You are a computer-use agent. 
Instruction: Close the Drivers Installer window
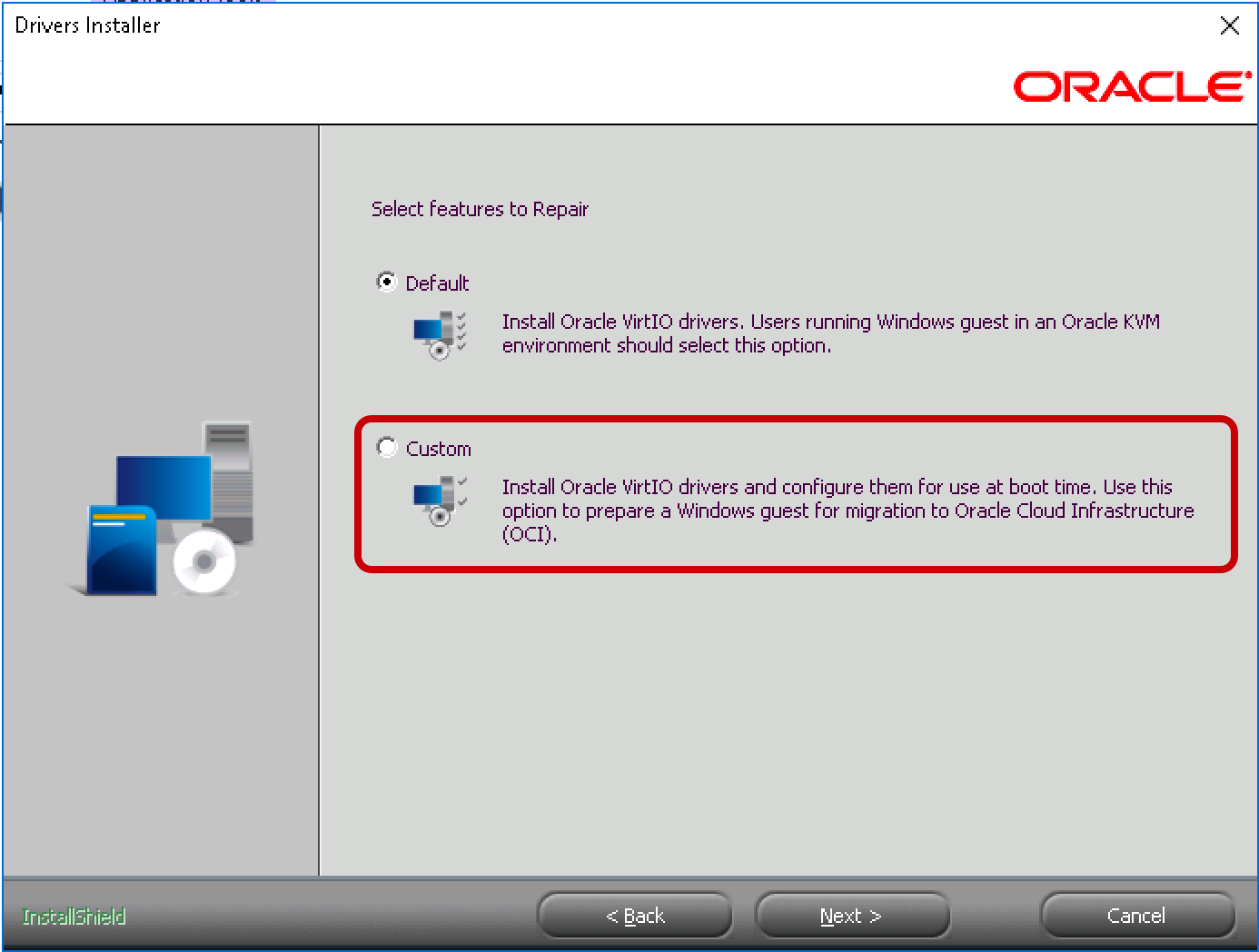(x=1230, y=25)
